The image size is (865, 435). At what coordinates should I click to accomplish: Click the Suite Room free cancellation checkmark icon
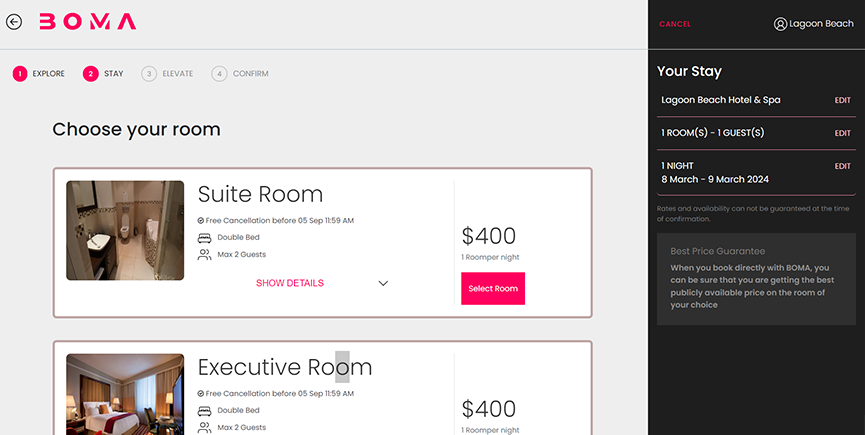[x=201, y=220]
